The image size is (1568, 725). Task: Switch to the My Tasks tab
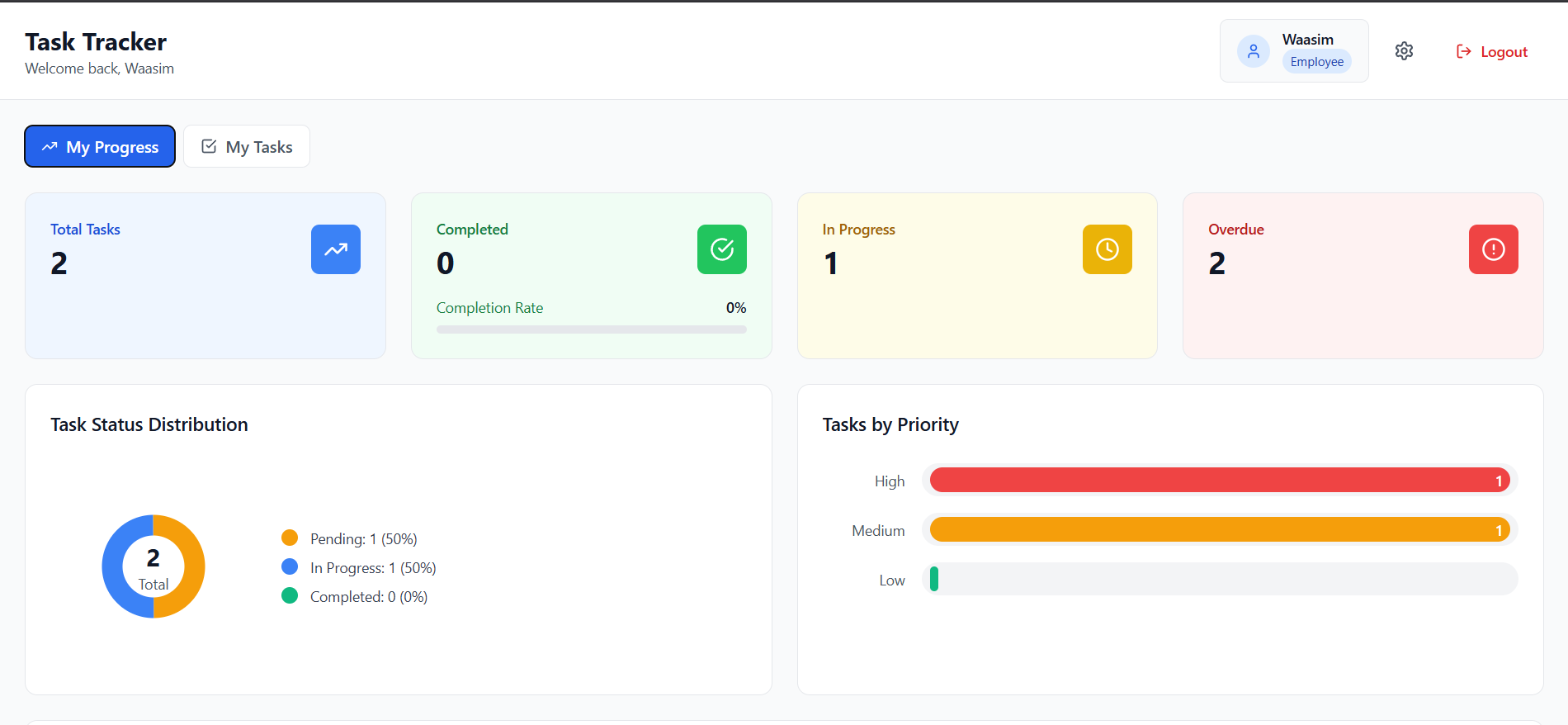click(247, 146)
